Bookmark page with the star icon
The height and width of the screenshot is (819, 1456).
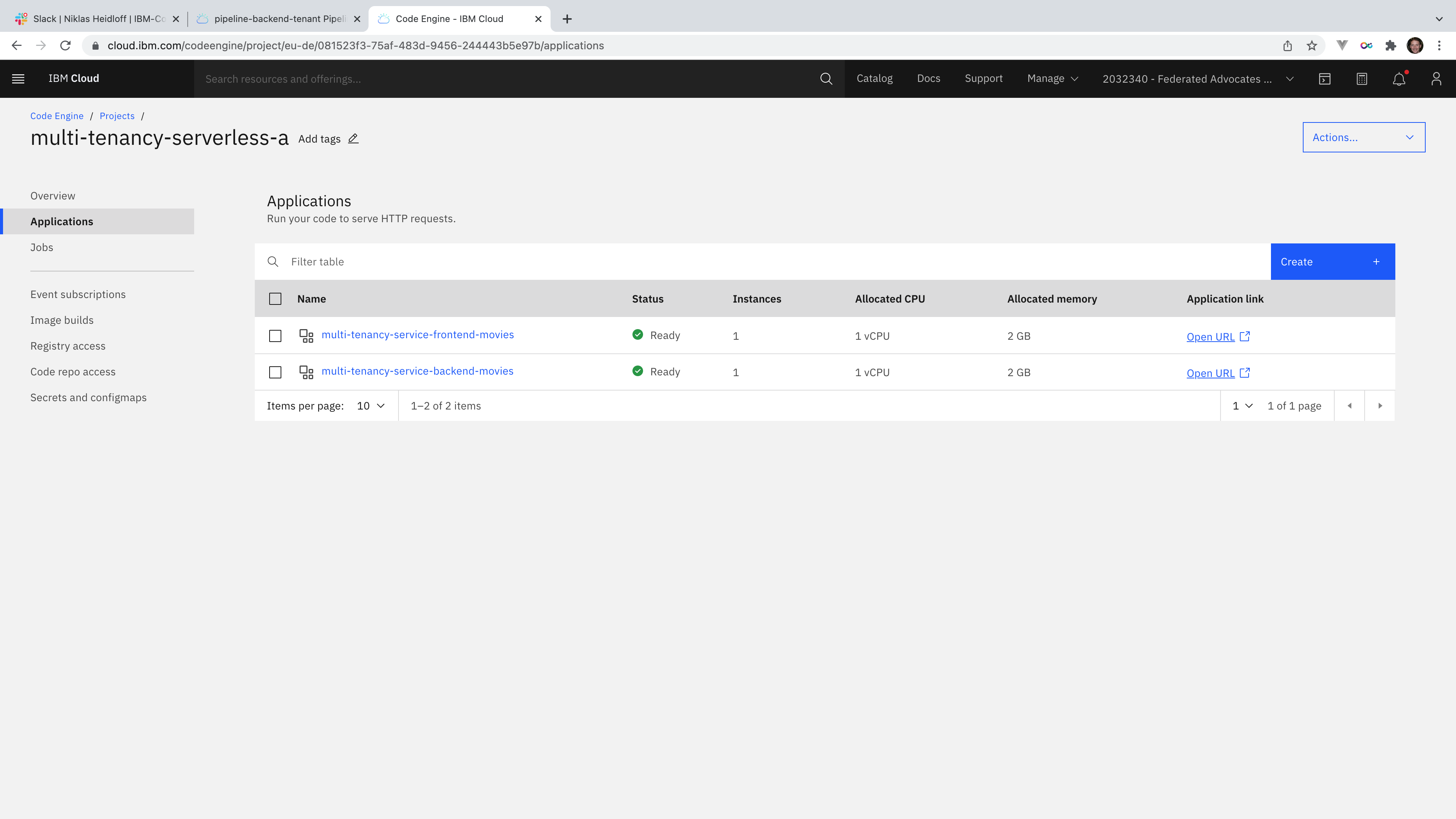1312,46
